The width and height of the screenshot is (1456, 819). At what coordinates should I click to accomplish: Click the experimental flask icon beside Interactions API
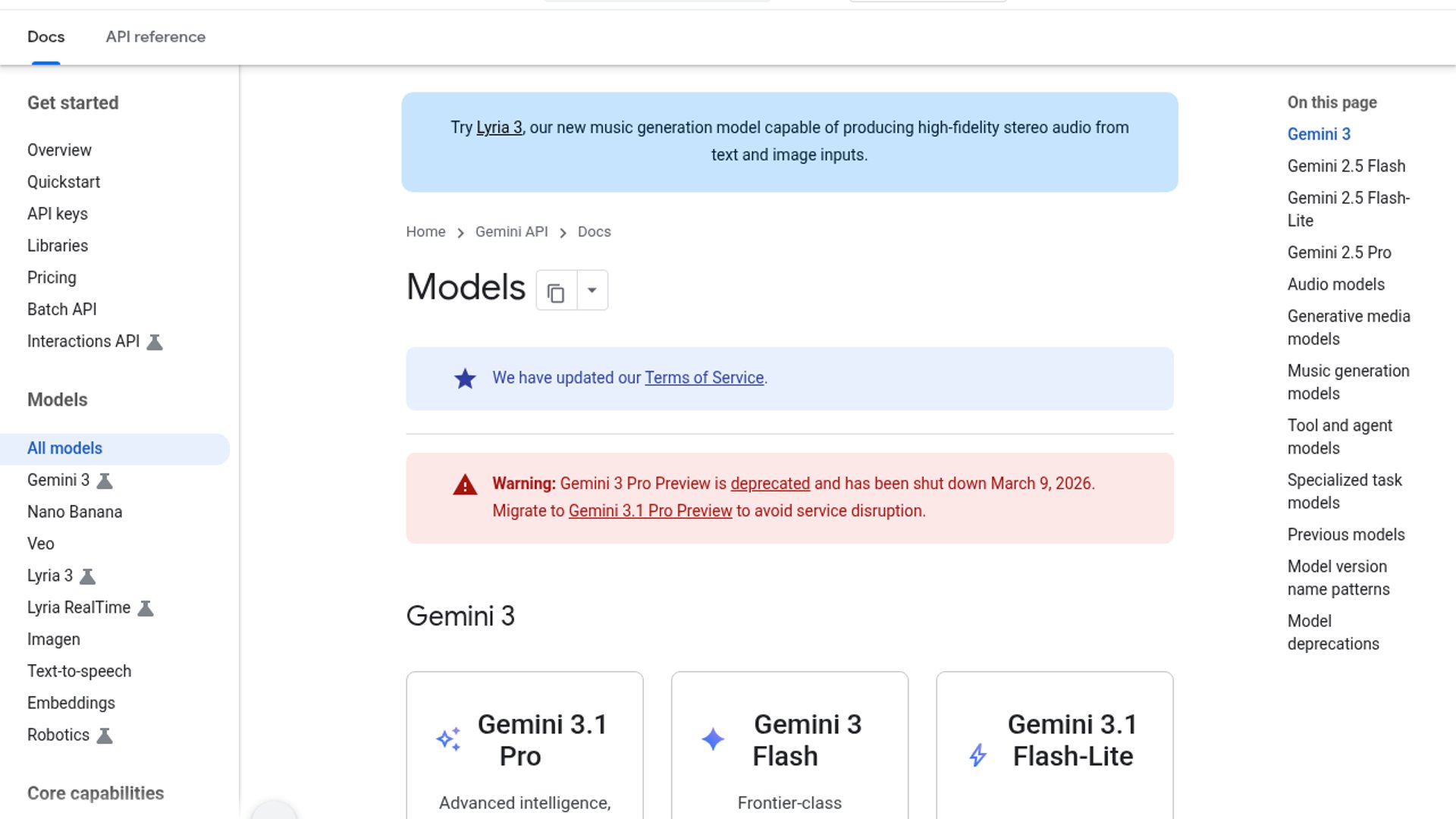point(155,342)
